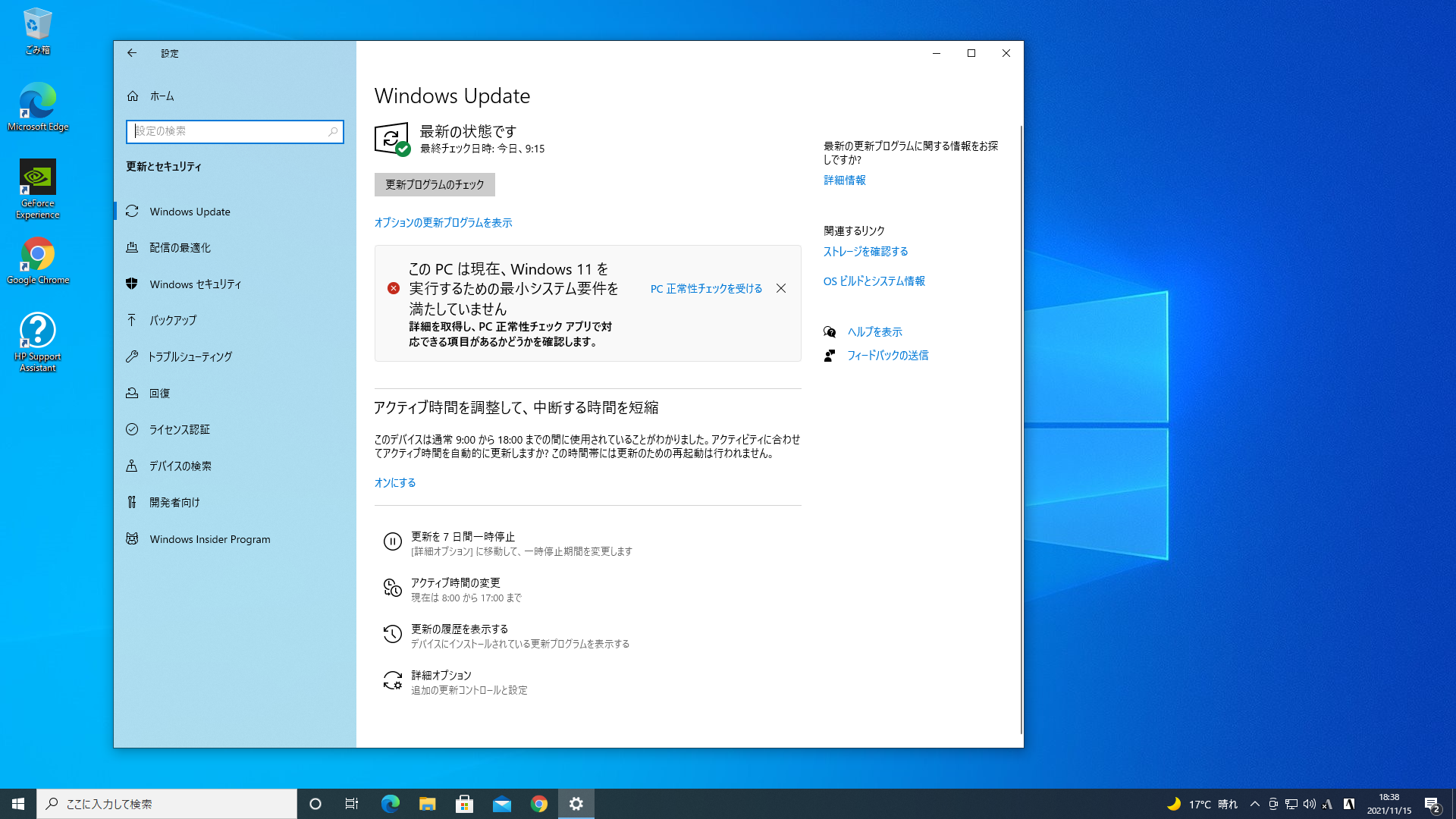
Task: Open the Mail app from the taskbar
Action: [502, 803]
